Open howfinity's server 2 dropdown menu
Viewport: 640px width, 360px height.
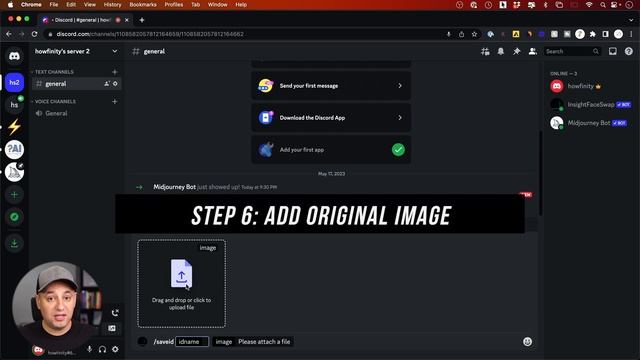(x=76, y=51)
